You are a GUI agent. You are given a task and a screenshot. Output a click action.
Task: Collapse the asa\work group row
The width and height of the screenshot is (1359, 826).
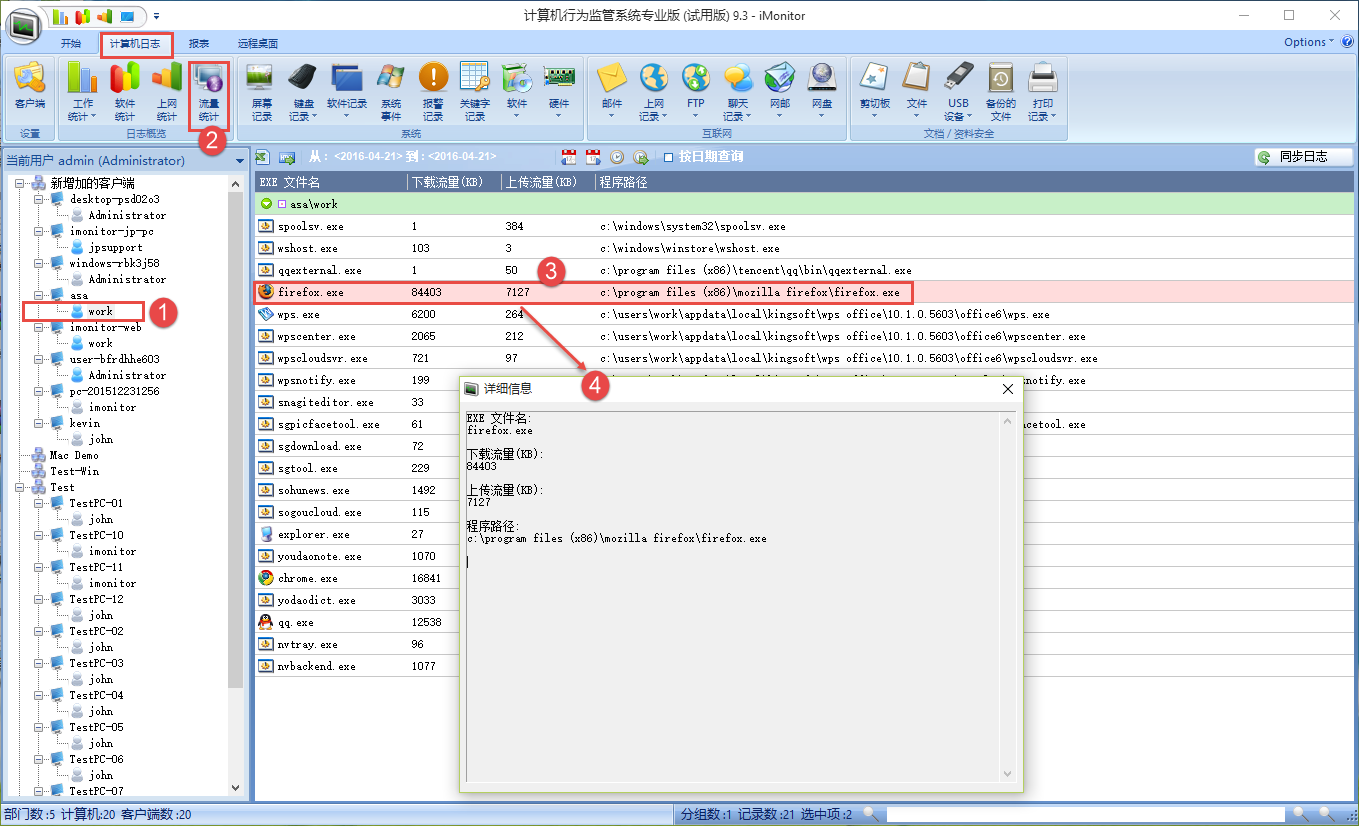[x=267, y=203]
